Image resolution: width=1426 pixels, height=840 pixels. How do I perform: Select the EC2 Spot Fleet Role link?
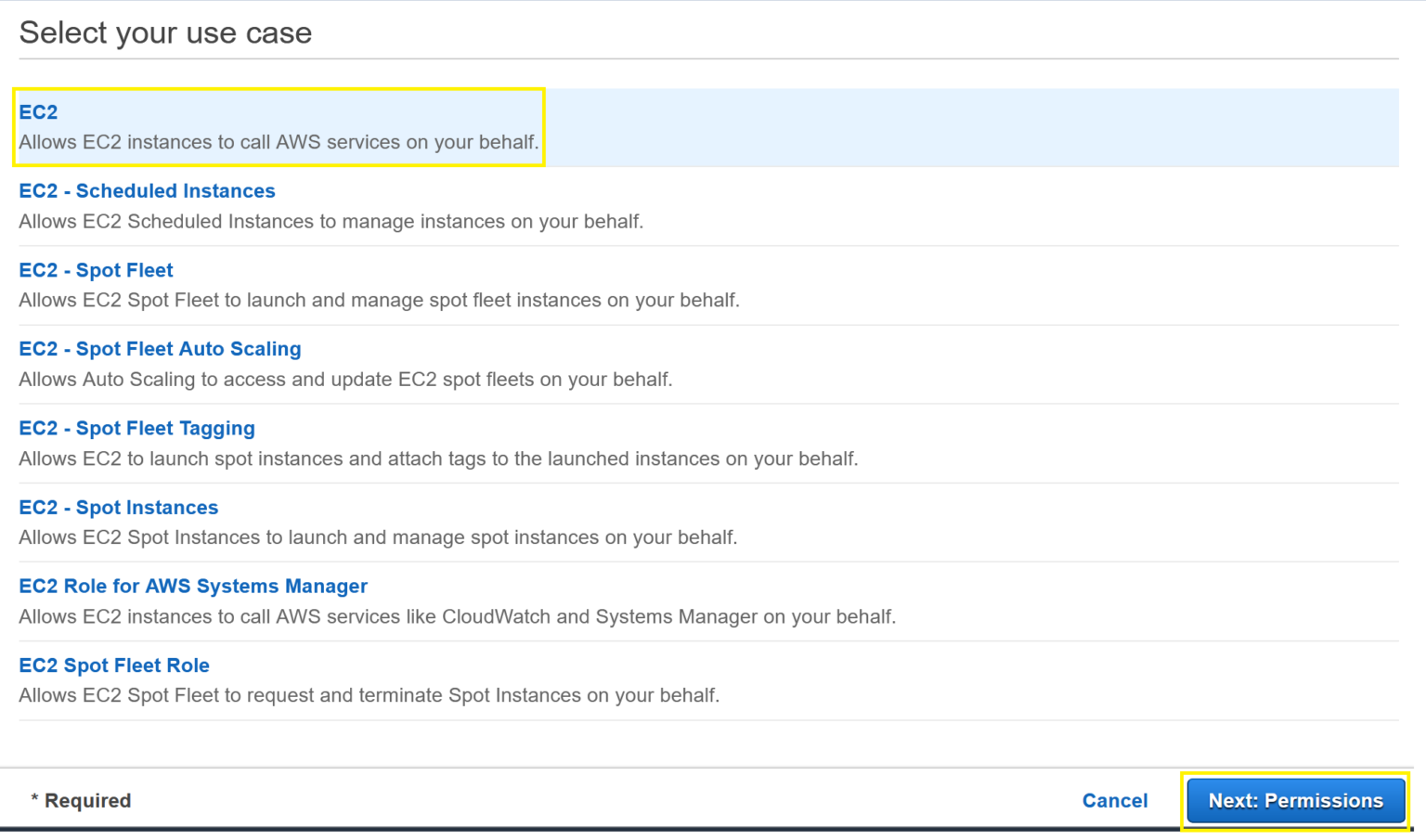tap(114, 666)
